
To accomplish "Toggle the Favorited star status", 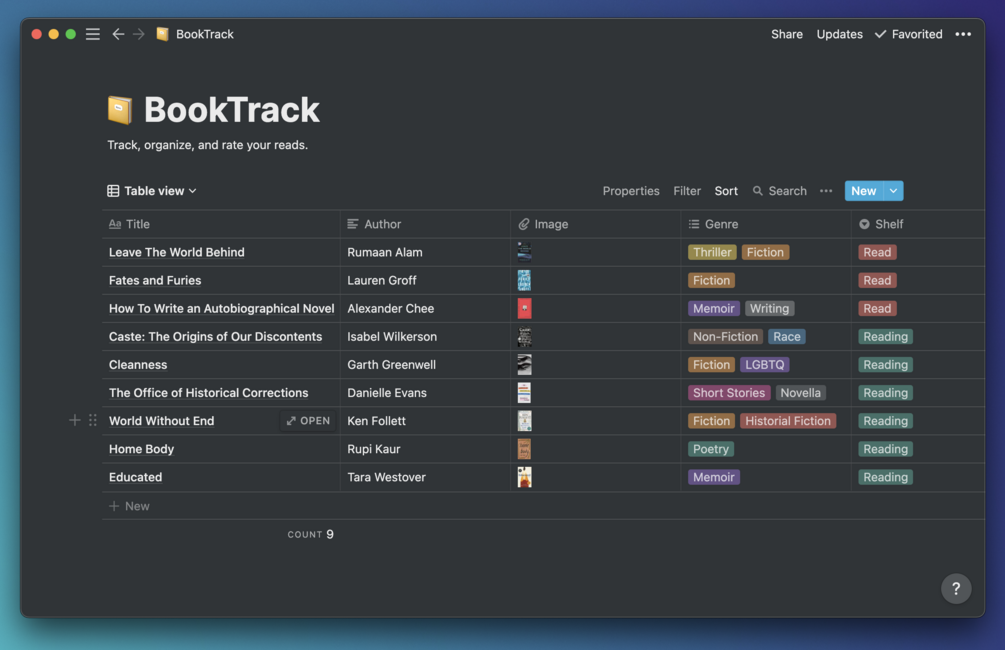I will tap(908, 34).
